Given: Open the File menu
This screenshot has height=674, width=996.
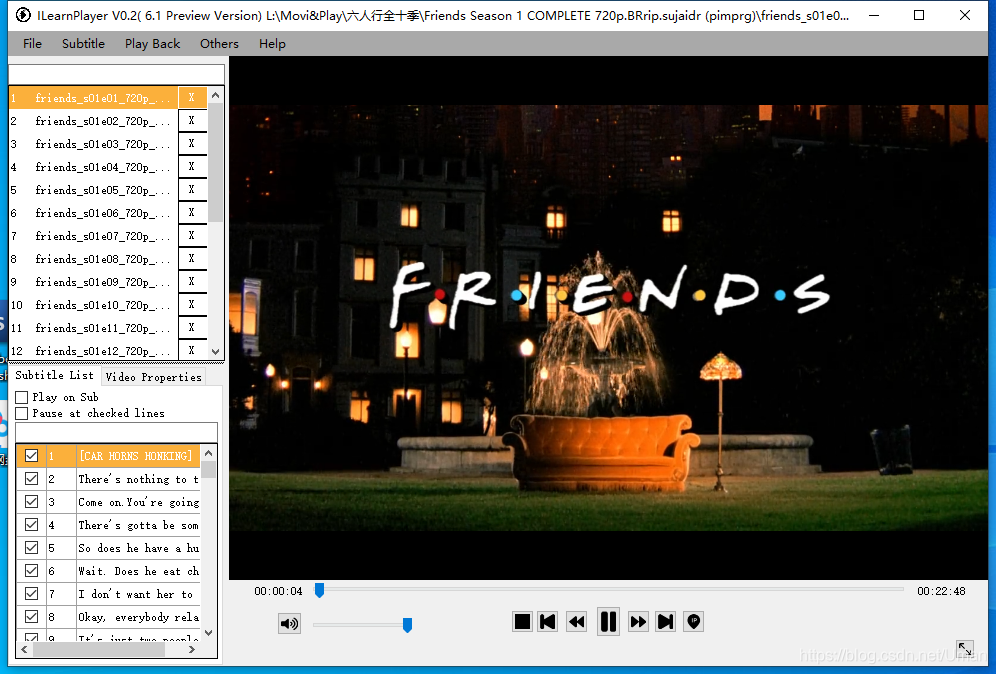Looking at the screenshot, I should [x=32, y=44].
